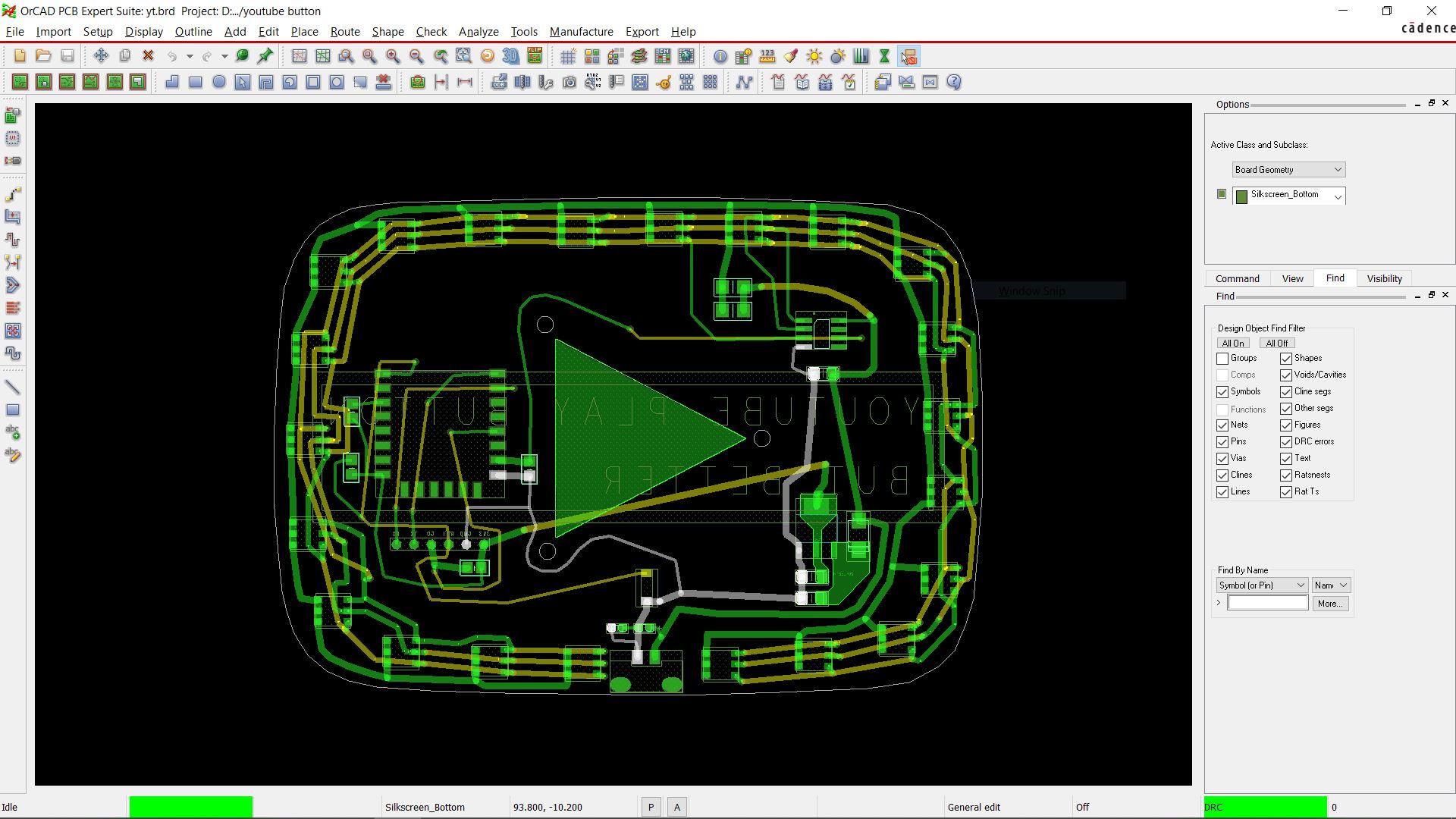Select the Add Circle shape tool
The width and height of the screenshot is (1456, 819).
[219, 82]
